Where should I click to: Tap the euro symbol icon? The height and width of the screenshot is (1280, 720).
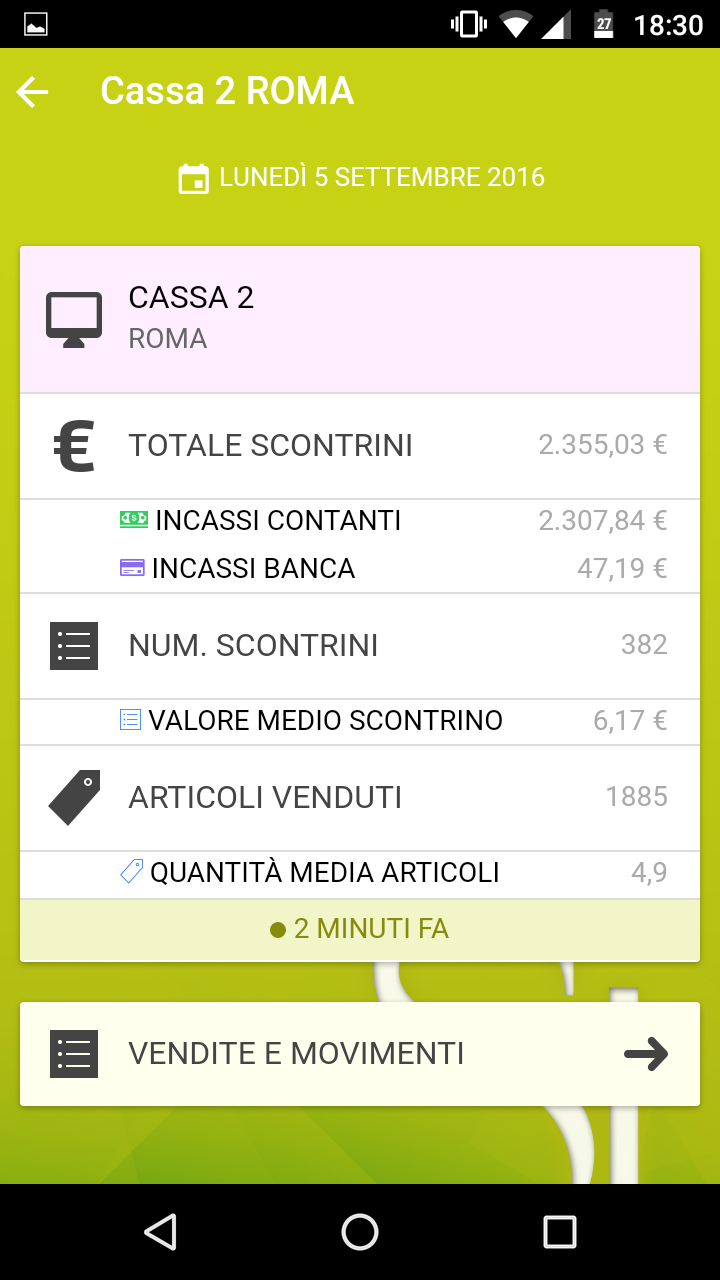[74, 446]
